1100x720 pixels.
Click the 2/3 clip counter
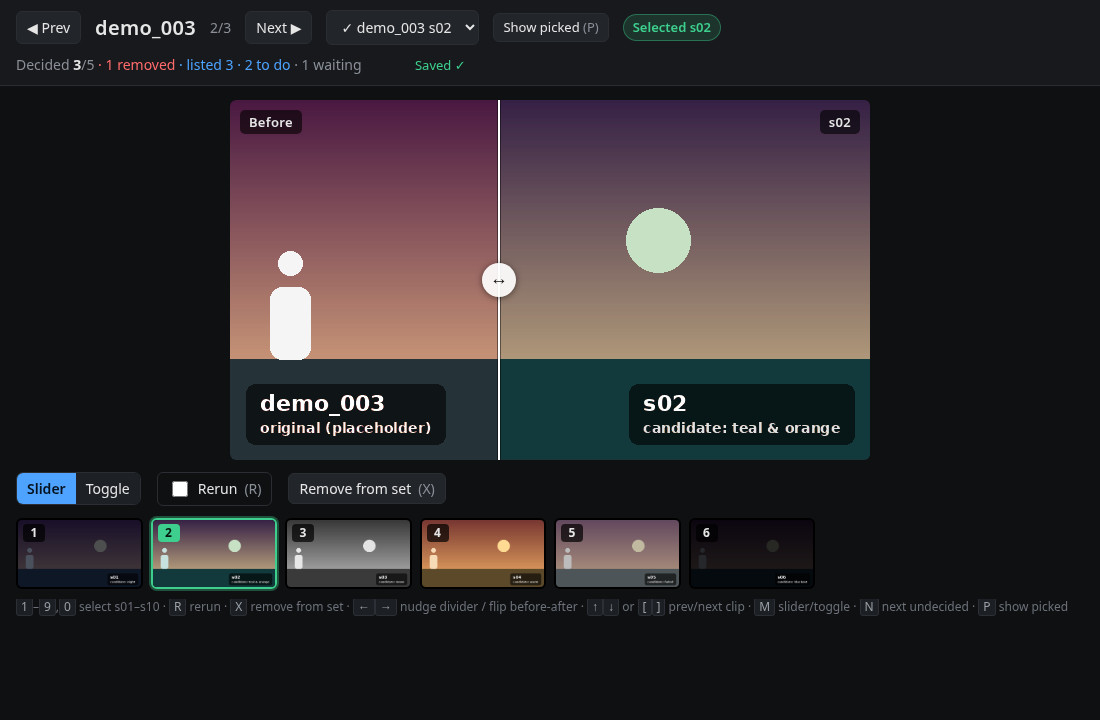click(220, 28)
